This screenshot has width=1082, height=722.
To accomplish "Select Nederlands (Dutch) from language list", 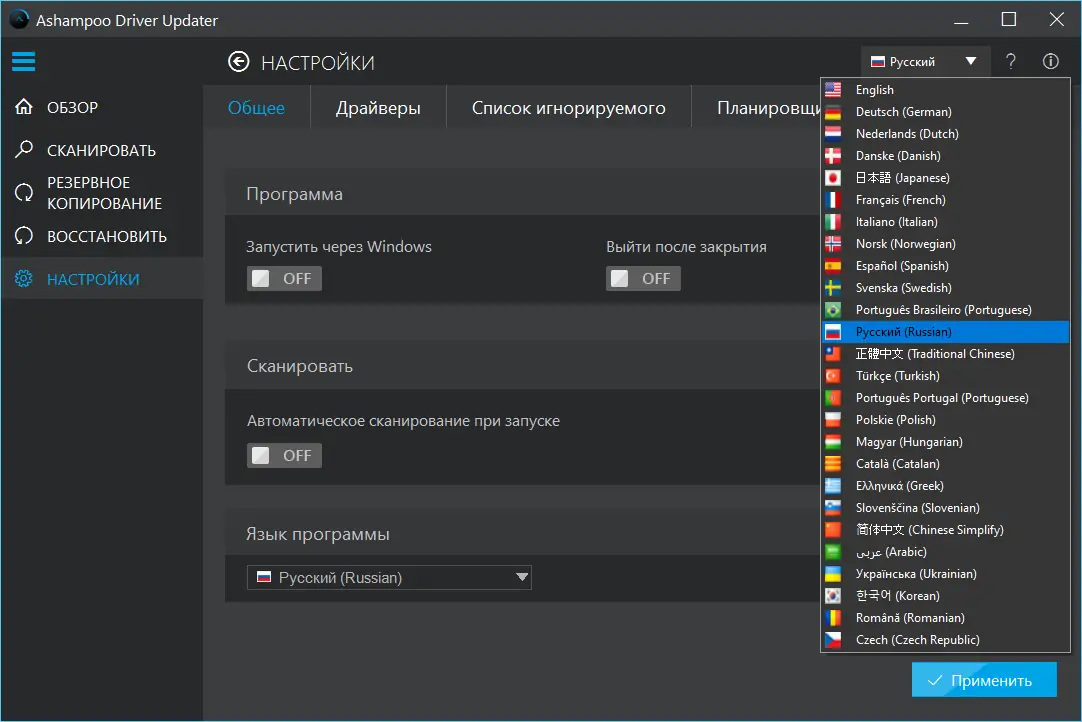I will click(945, 134).
